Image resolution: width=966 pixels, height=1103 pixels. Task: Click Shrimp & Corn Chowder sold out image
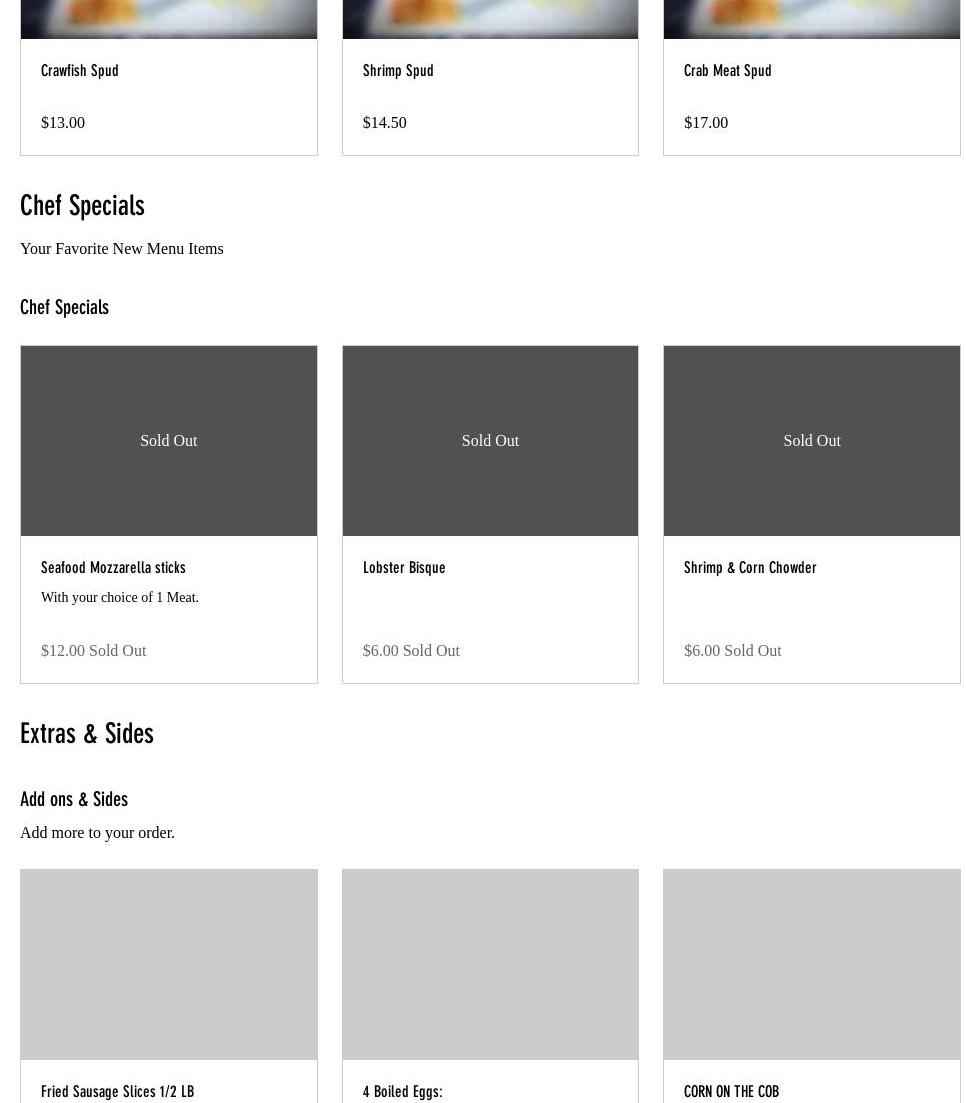coord(811,441)
